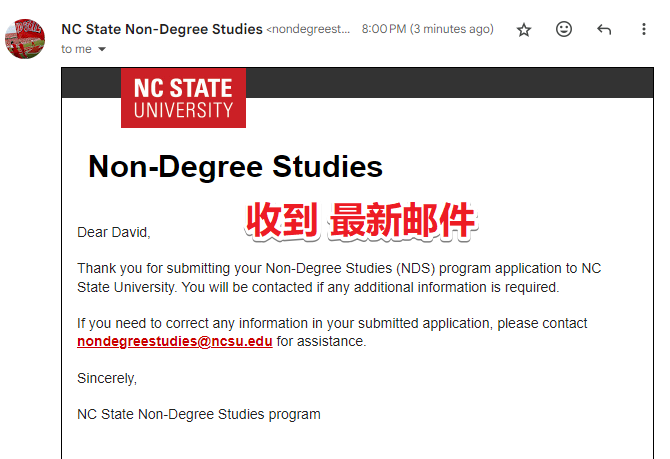The image size is (670, 459).
Task: Star this email from NC State
Action: (x=523, y=29)
